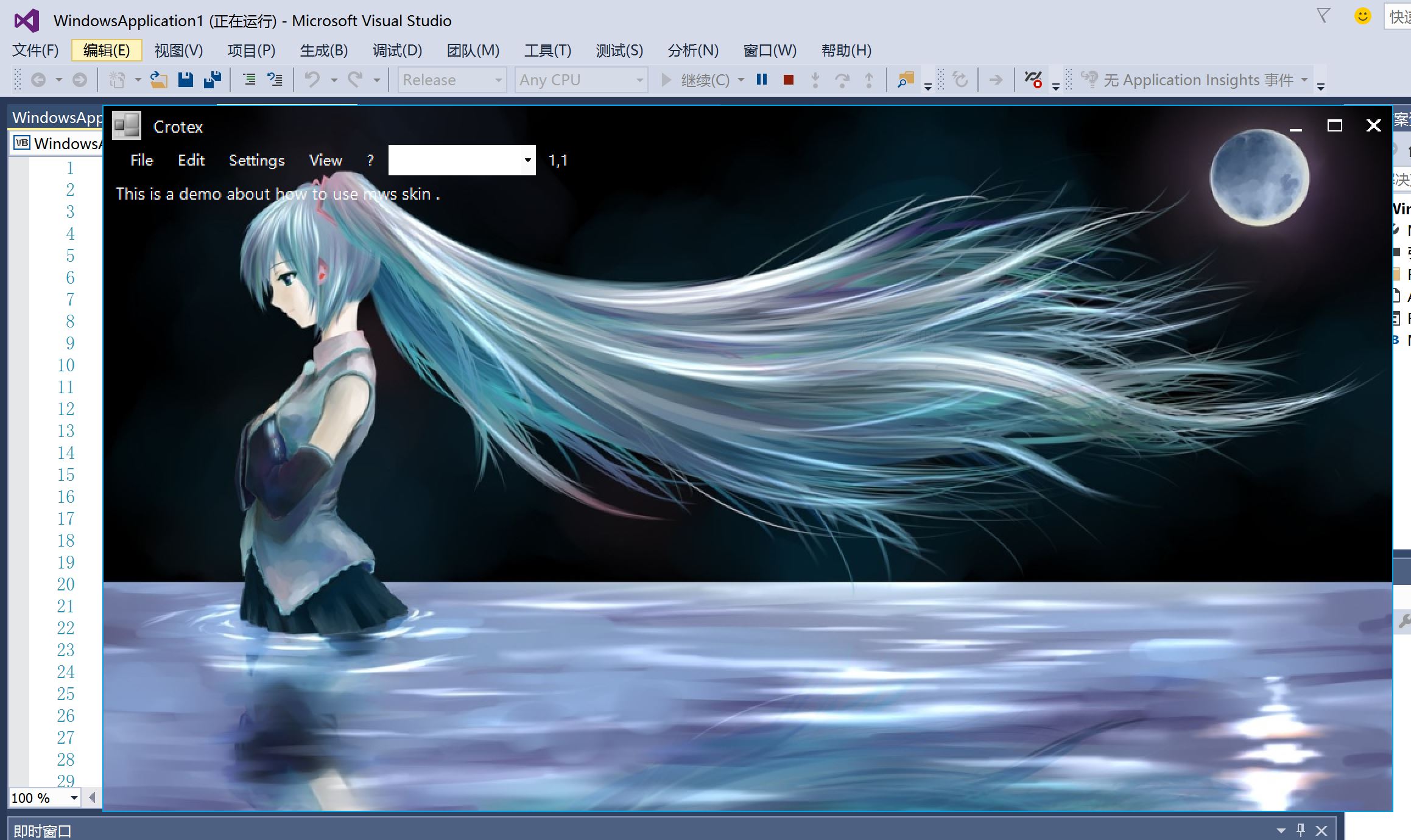1411x840 pixels.
Task: Select the WindowsApp document tab
Action: coord(56,117)
